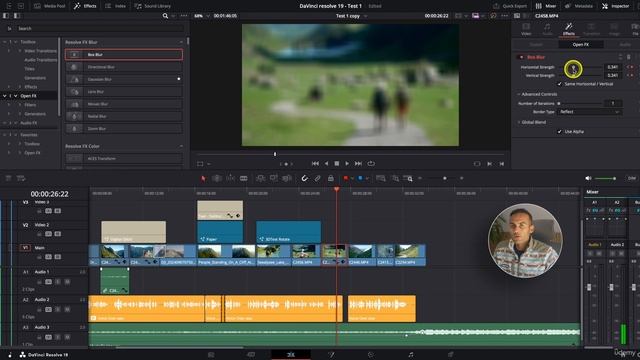Open the Border Type Reflect dropdown
The width and height of the screenshot is (640, 360).
(590, 112)
